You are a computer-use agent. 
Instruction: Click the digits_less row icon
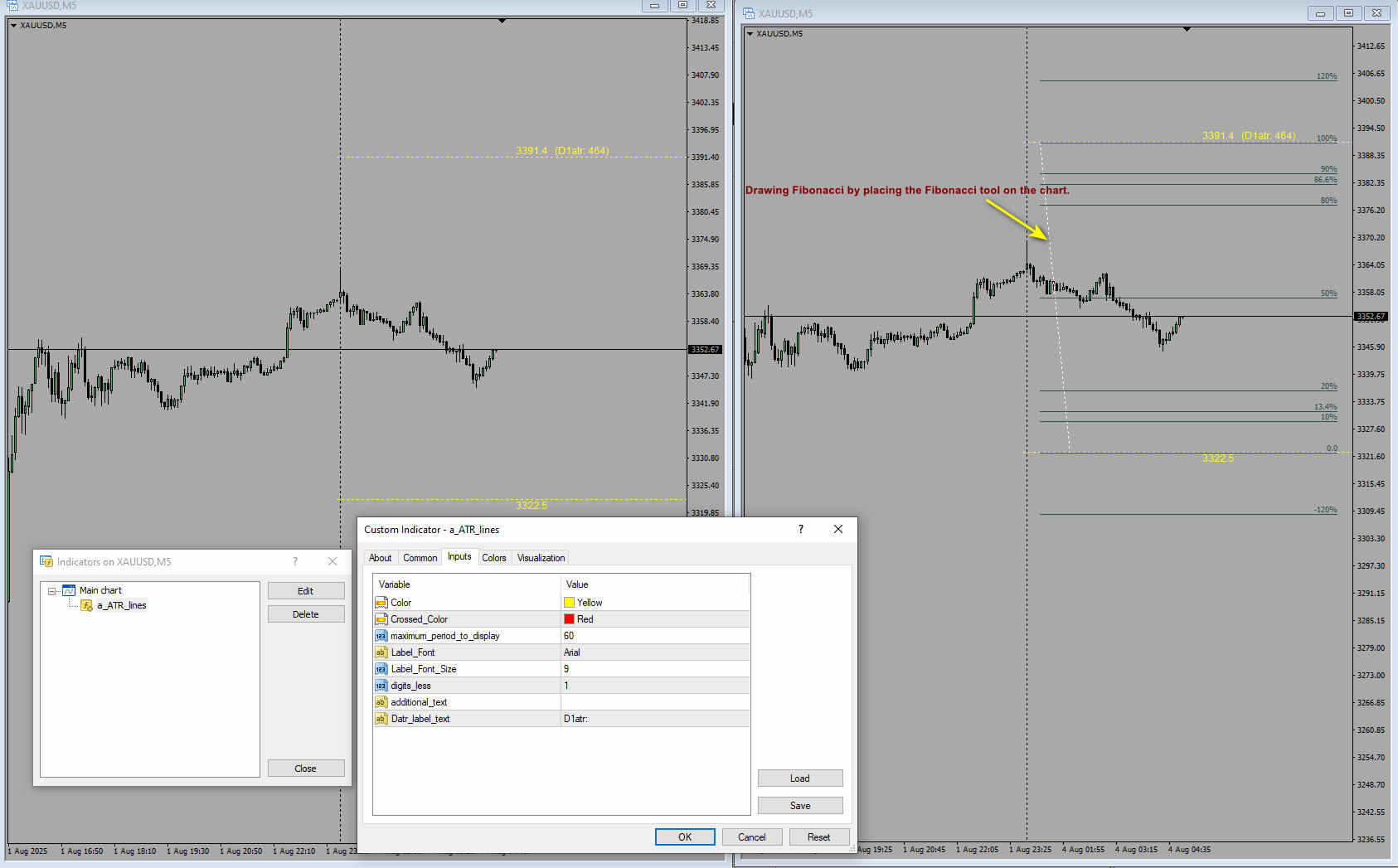[381, 686]
